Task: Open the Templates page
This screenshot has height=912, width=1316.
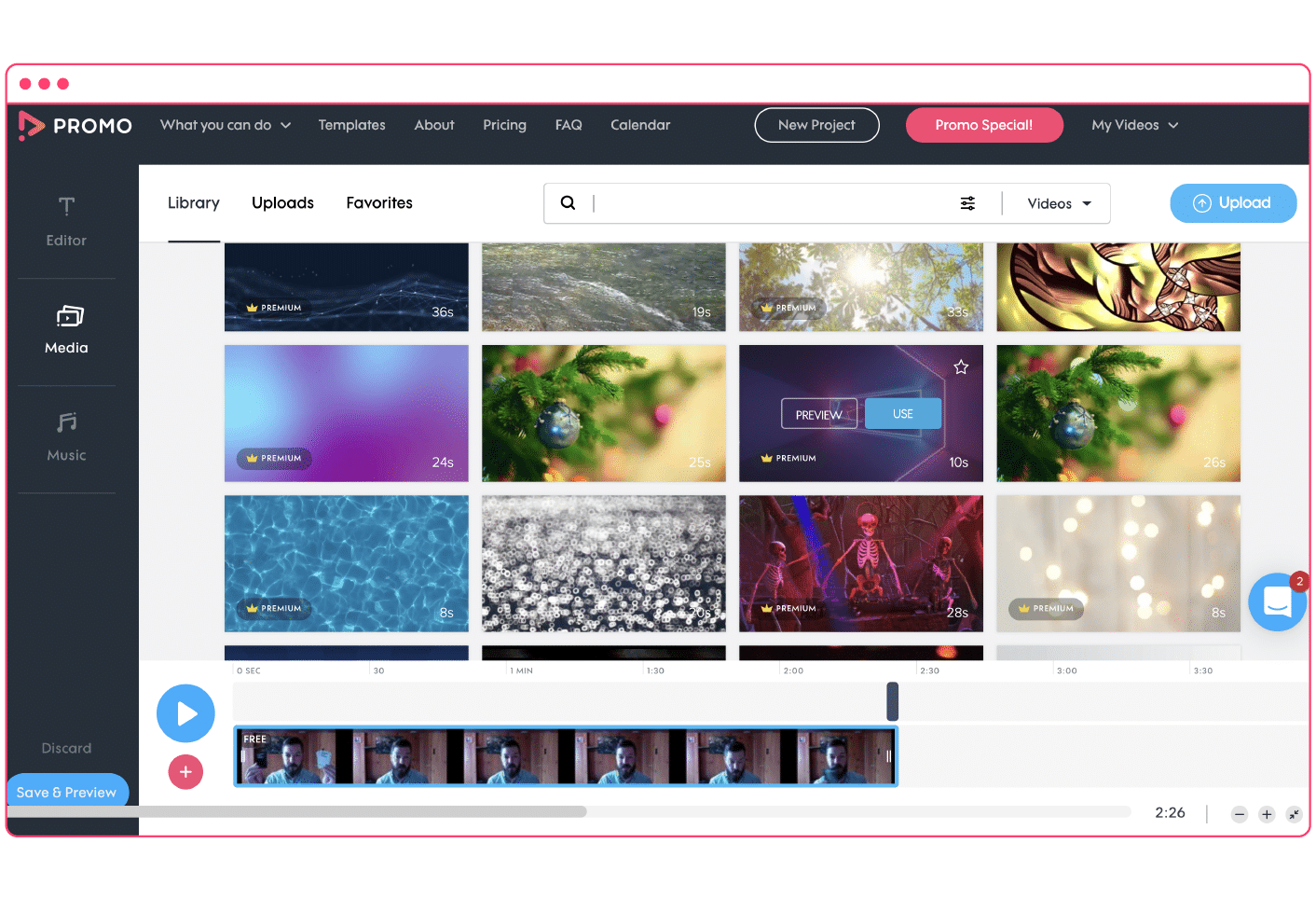Action: click(351, 124)
